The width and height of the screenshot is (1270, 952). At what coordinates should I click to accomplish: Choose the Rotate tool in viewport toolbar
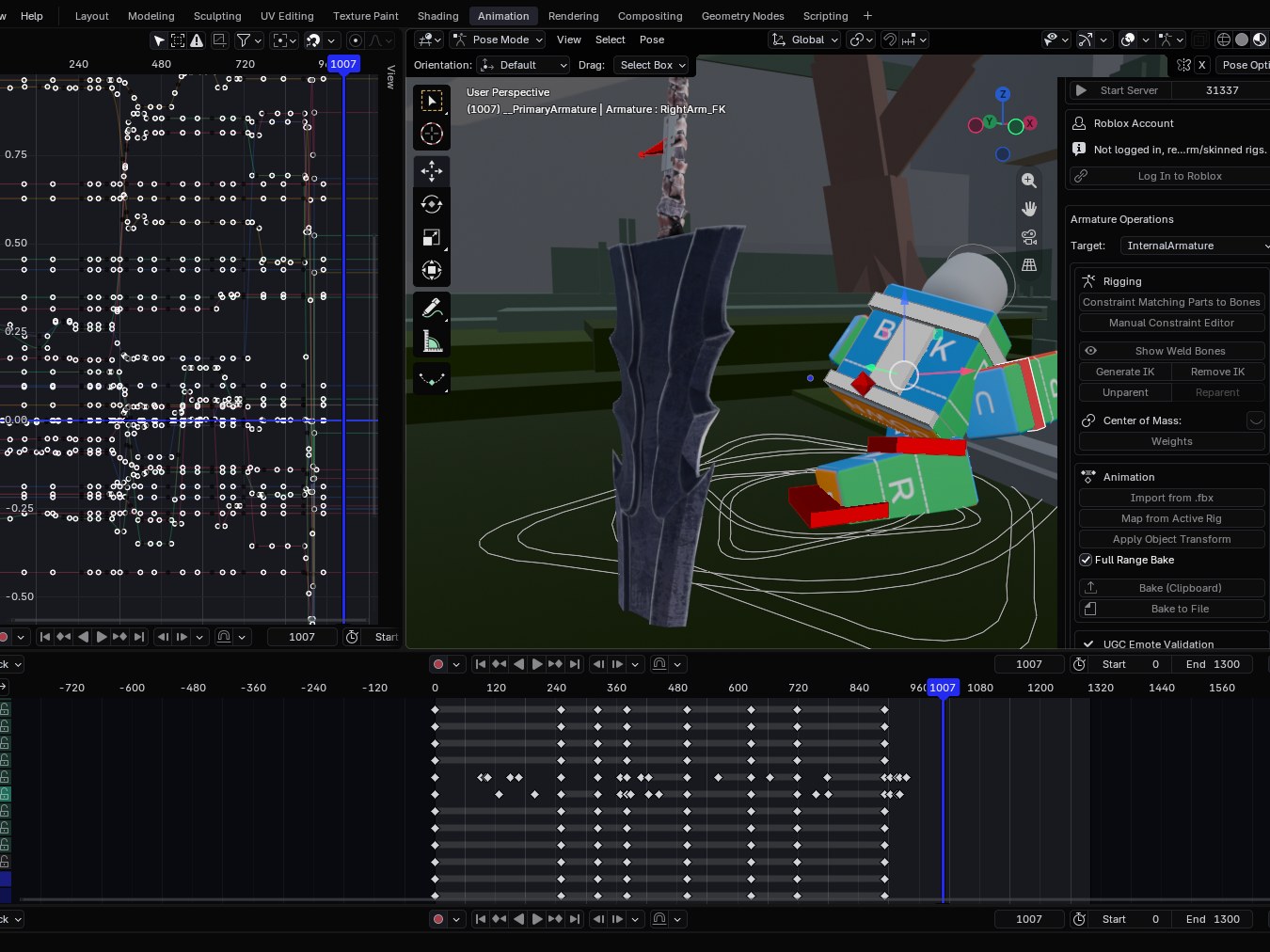point(432,204)
